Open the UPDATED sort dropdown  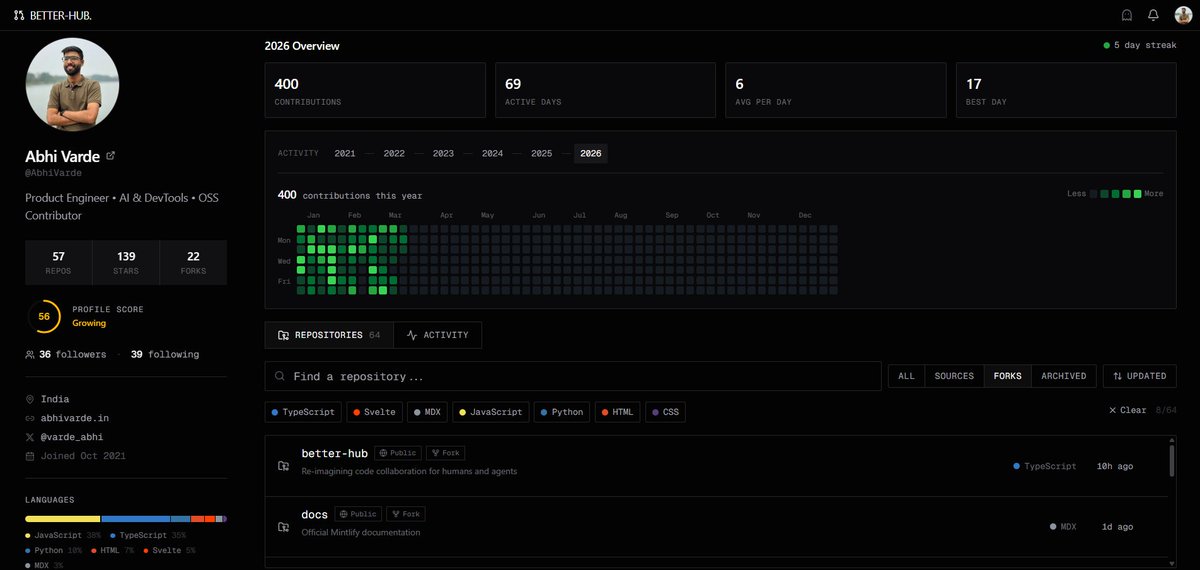[1140, 376]
